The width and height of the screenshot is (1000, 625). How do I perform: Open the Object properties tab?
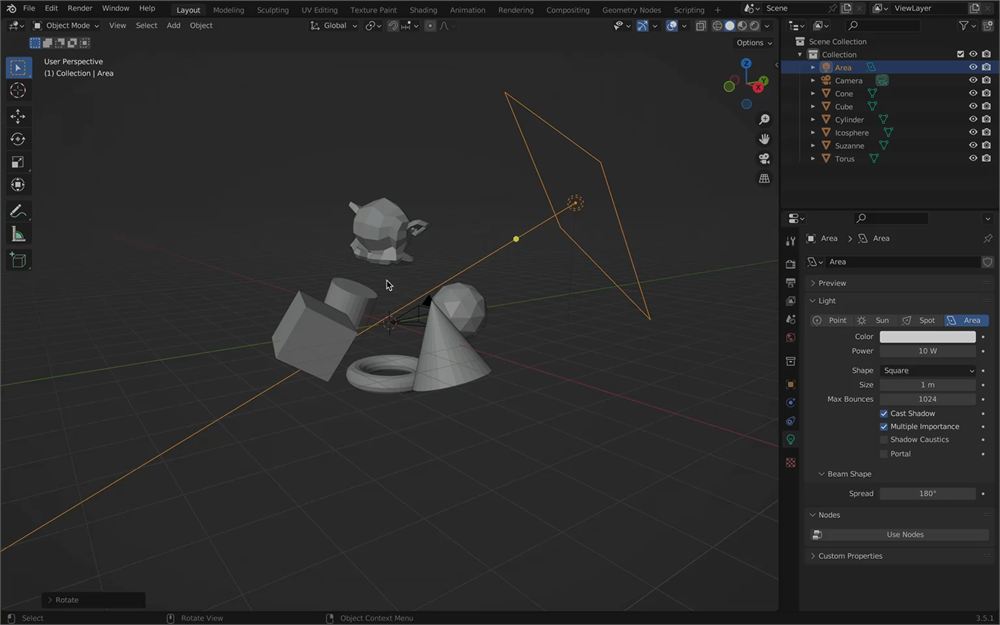791,385
